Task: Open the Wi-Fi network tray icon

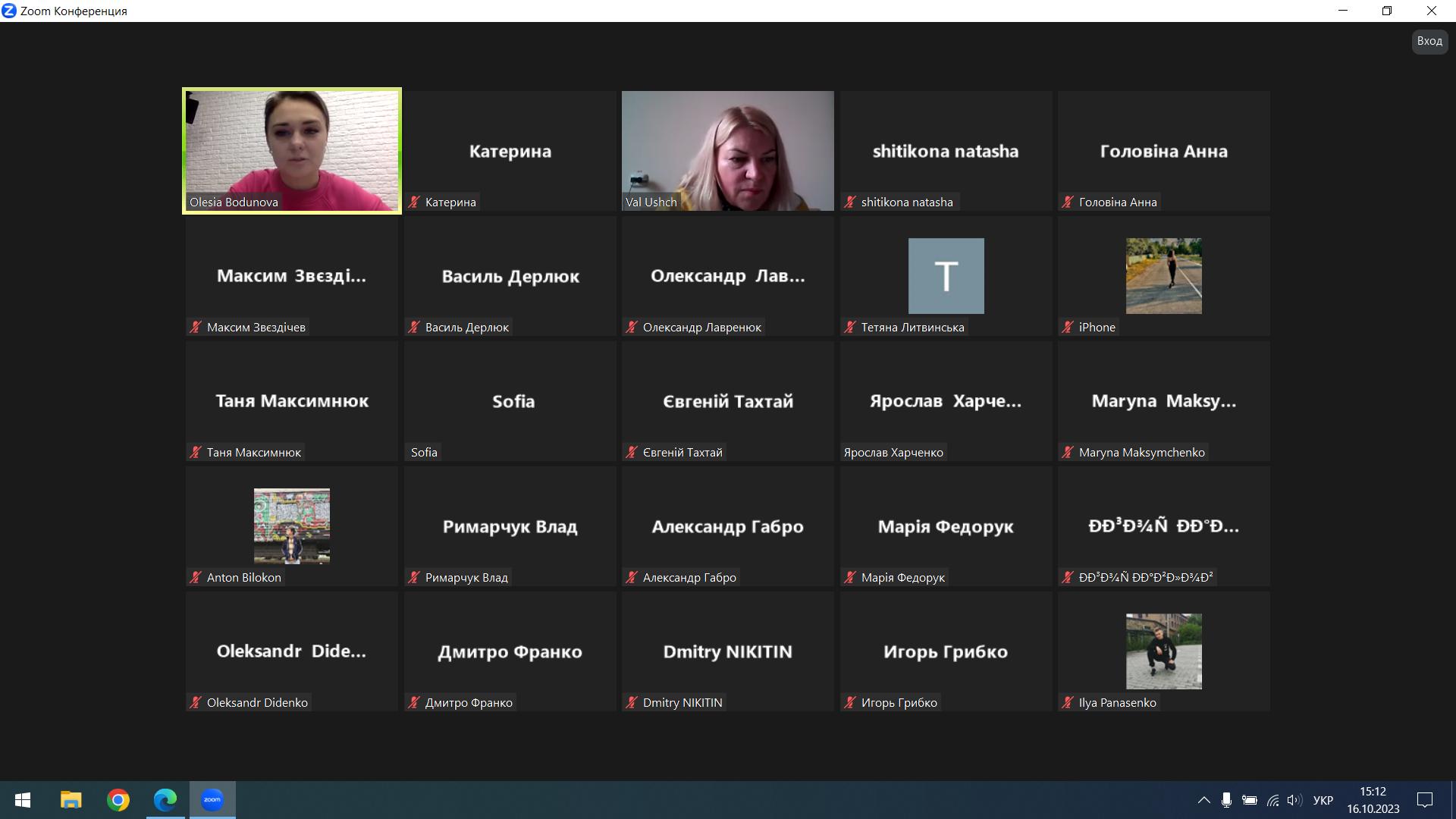Action: pos(1272,800)
